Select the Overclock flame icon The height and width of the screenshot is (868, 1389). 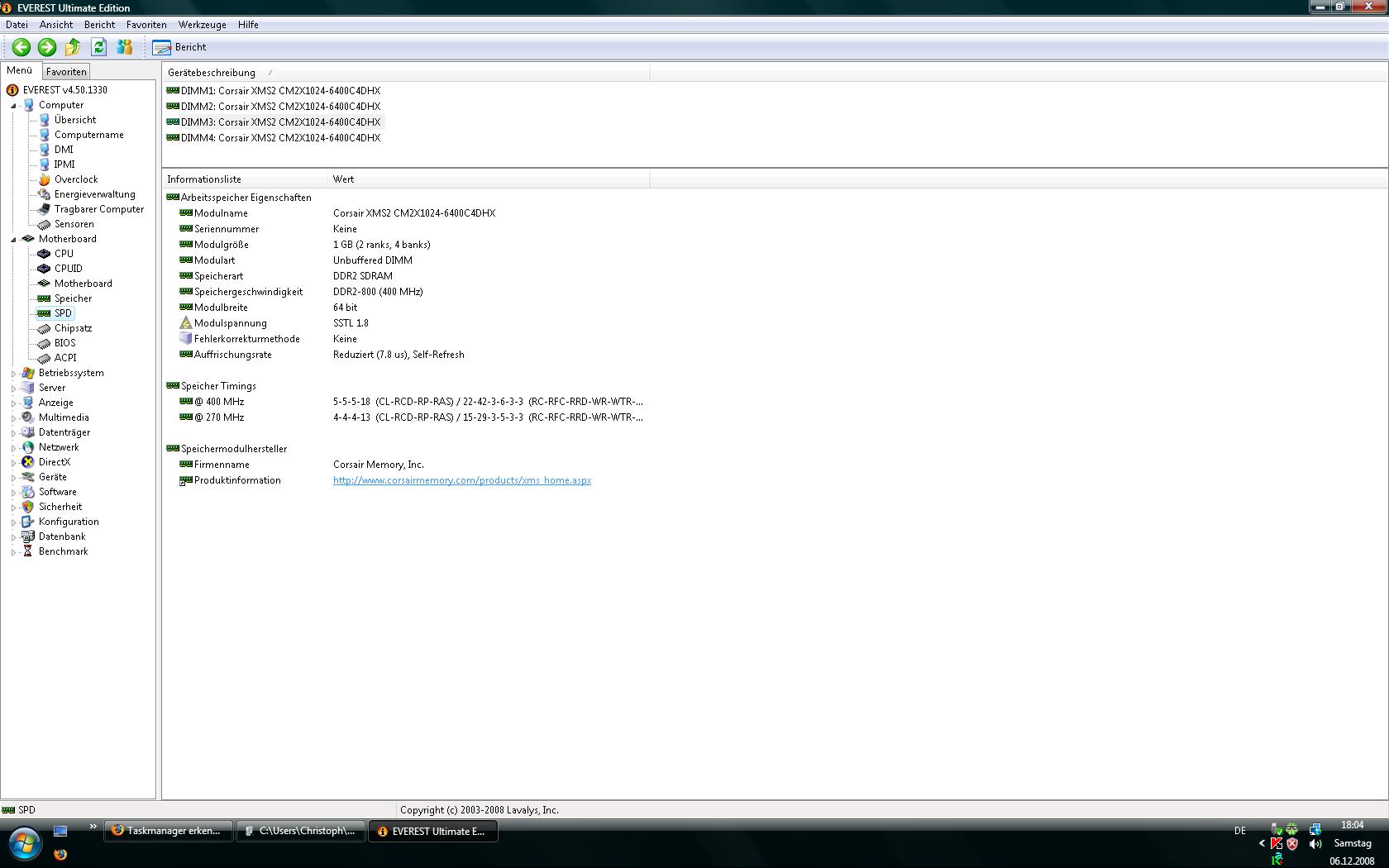coord(44,179)
